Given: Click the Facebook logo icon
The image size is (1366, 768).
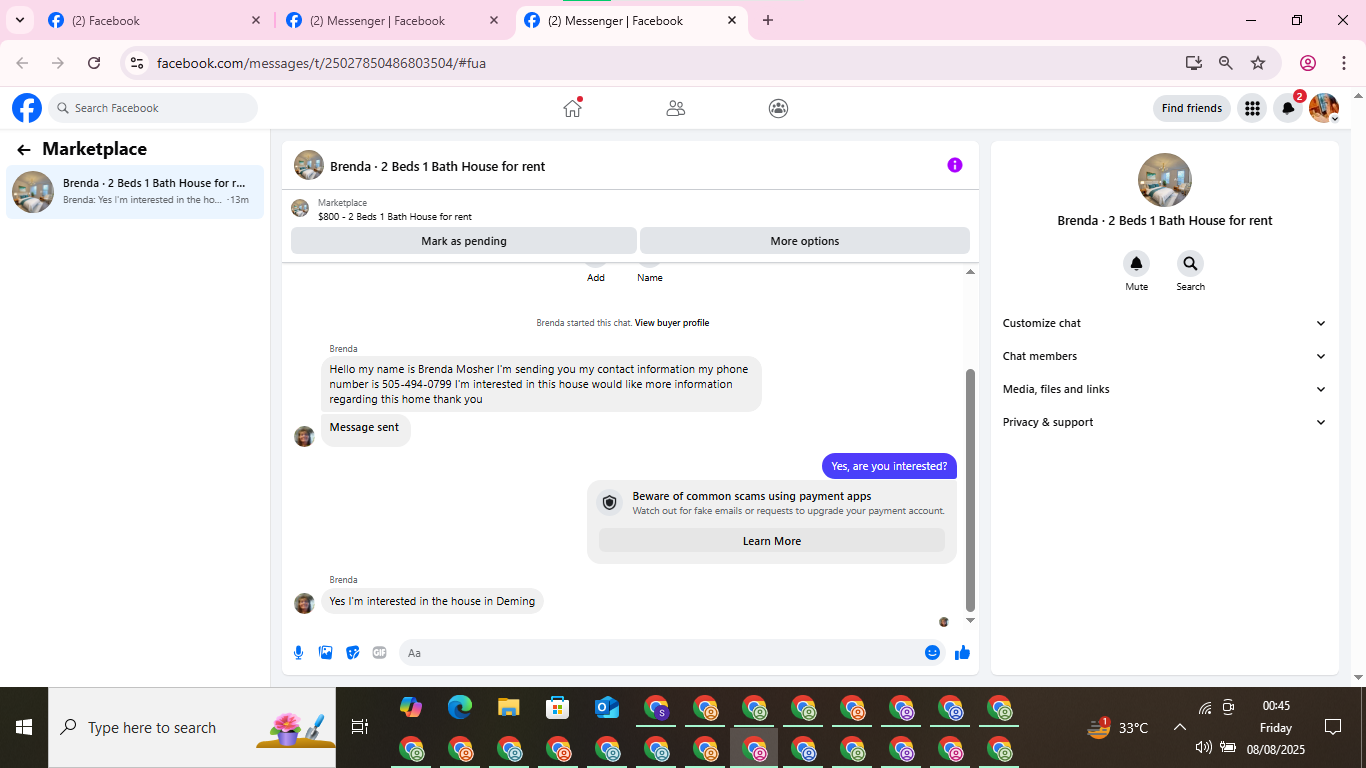Looking at the screenshot, I should (27, 108).
